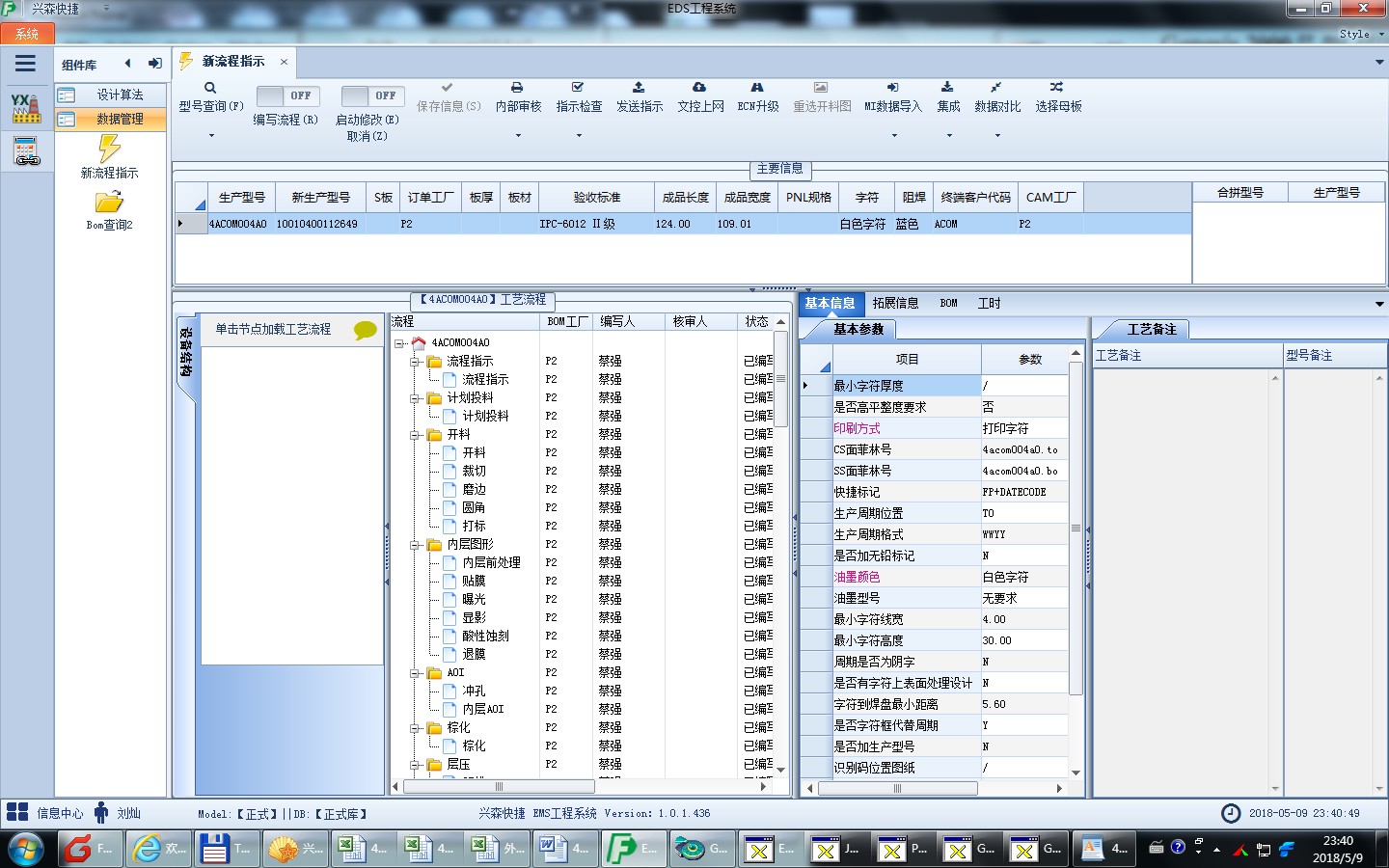Click the pin icon in 组件库 header

[154, 64]
